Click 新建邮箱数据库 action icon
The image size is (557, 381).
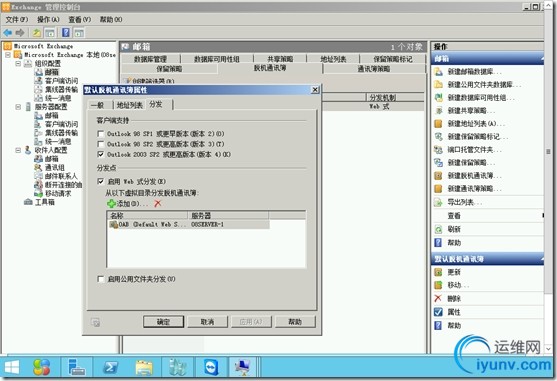coord(438,71)
